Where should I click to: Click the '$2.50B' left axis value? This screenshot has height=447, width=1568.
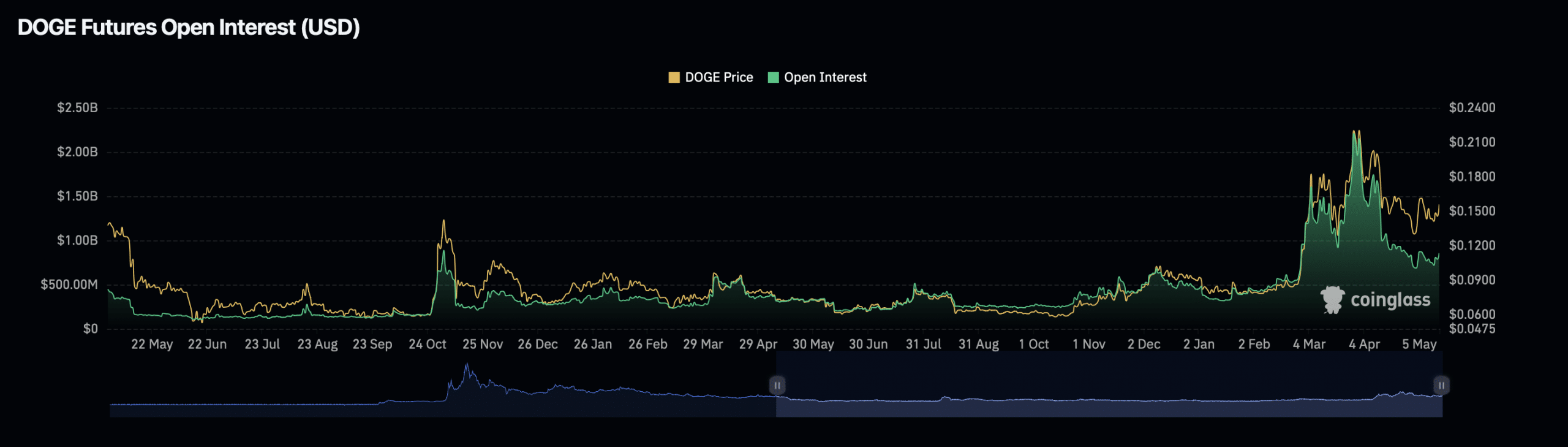tap(77, 108)
